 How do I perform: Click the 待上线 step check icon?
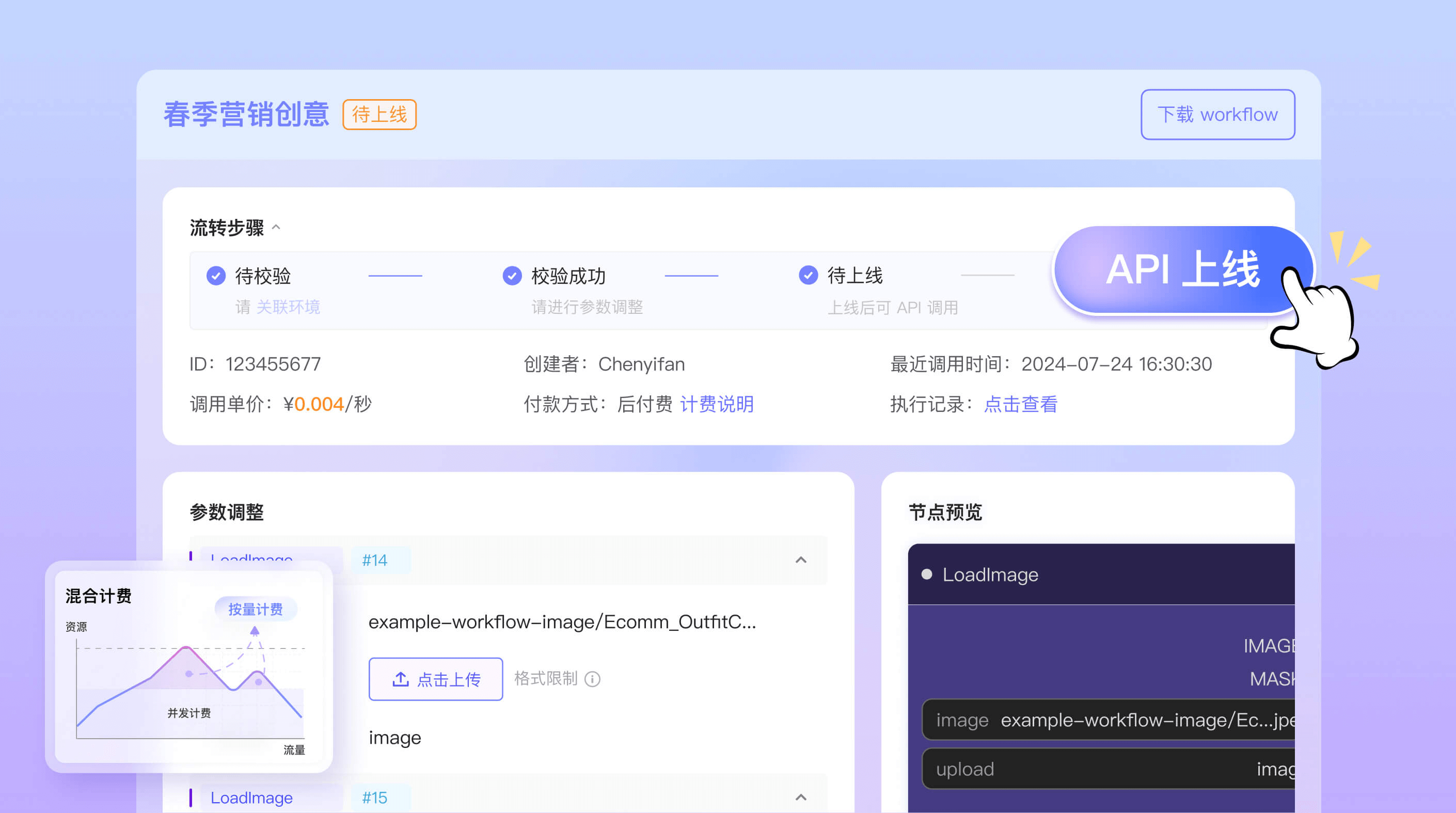pyautogui.click(x=808, y=276)
